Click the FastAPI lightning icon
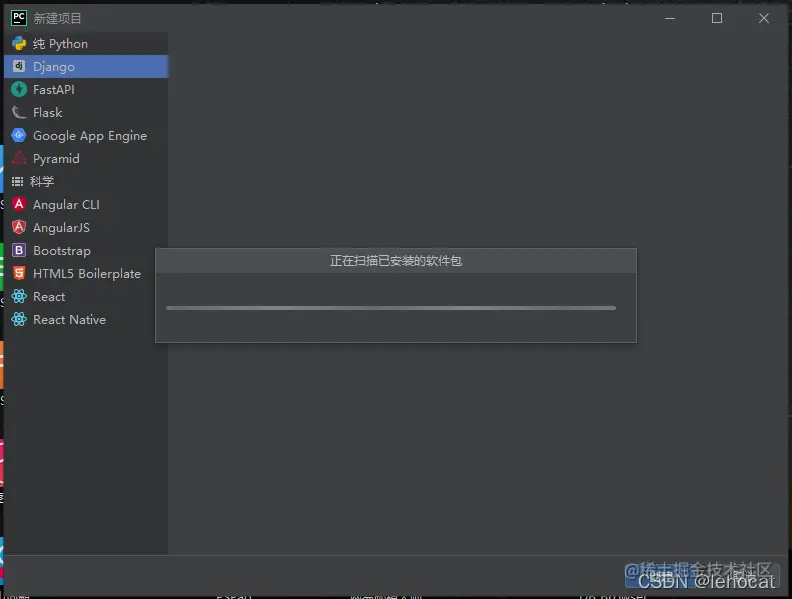This screenshot has width=792, height=599. (x=19, y=89)
